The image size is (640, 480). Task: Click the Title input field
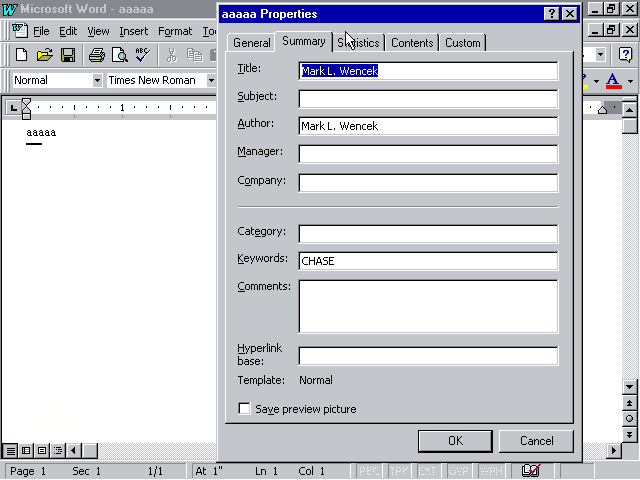(x=428, y=71)
